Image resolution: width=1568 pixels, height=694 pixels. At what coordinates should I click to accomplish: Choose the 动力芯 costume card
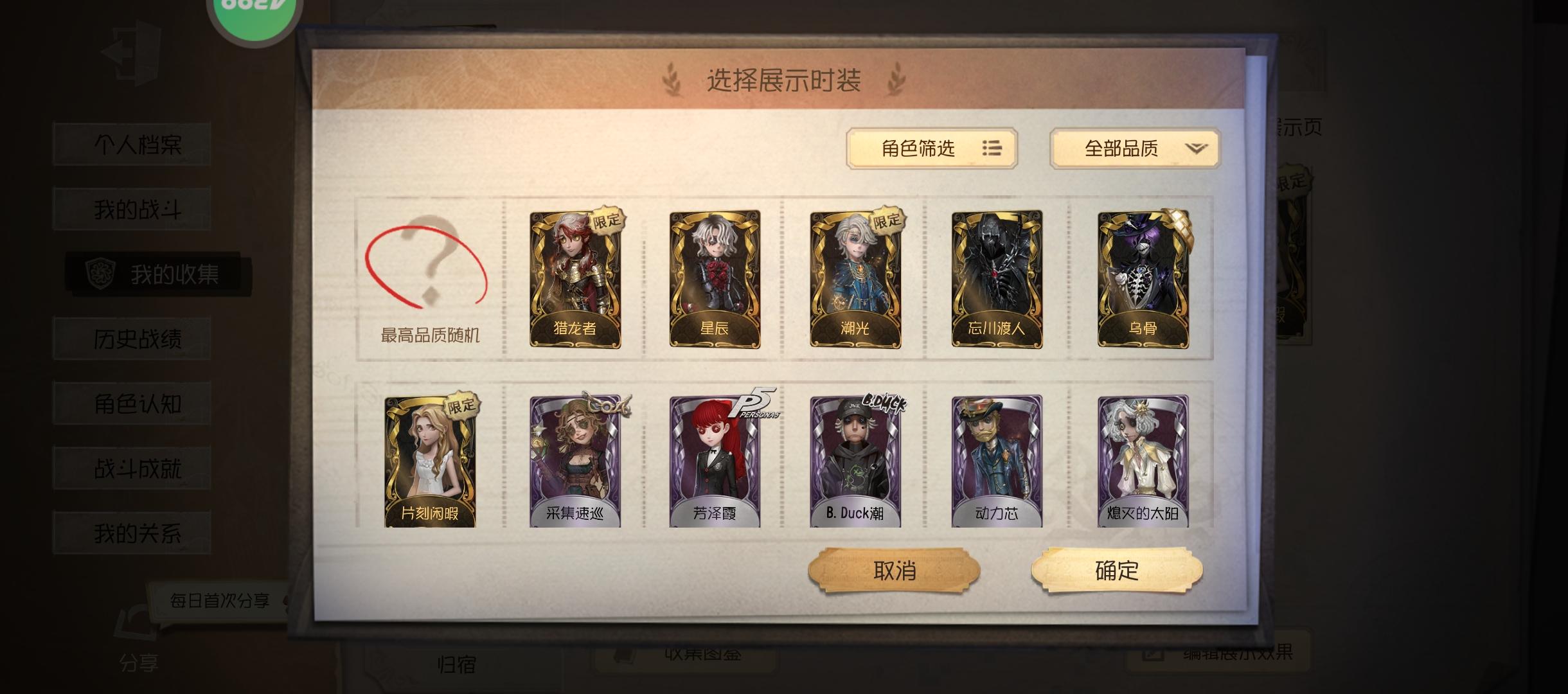tap(997, 461)
